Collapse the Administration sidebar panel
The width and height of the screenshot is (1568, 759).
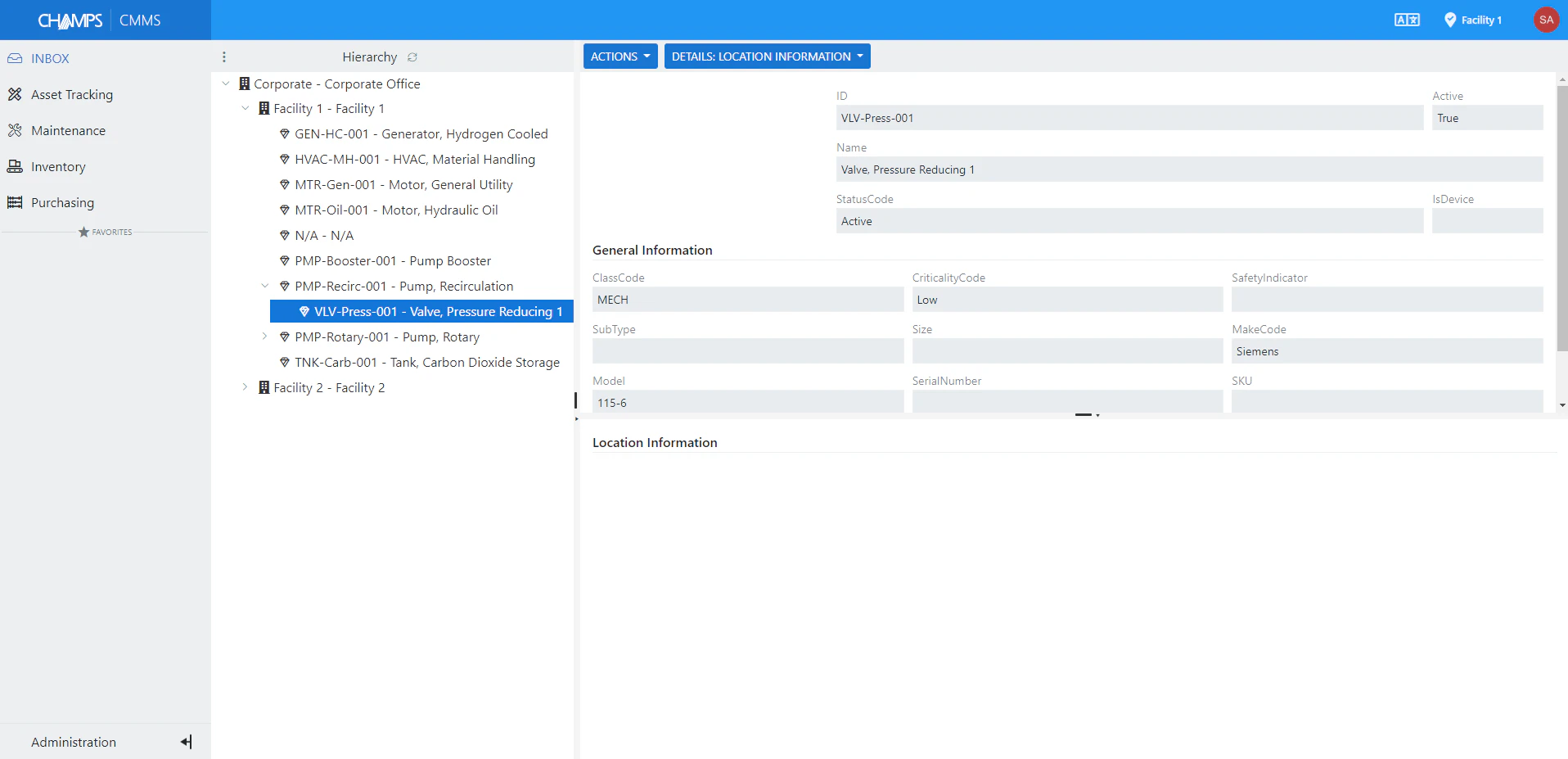click(x=186, y=741)
